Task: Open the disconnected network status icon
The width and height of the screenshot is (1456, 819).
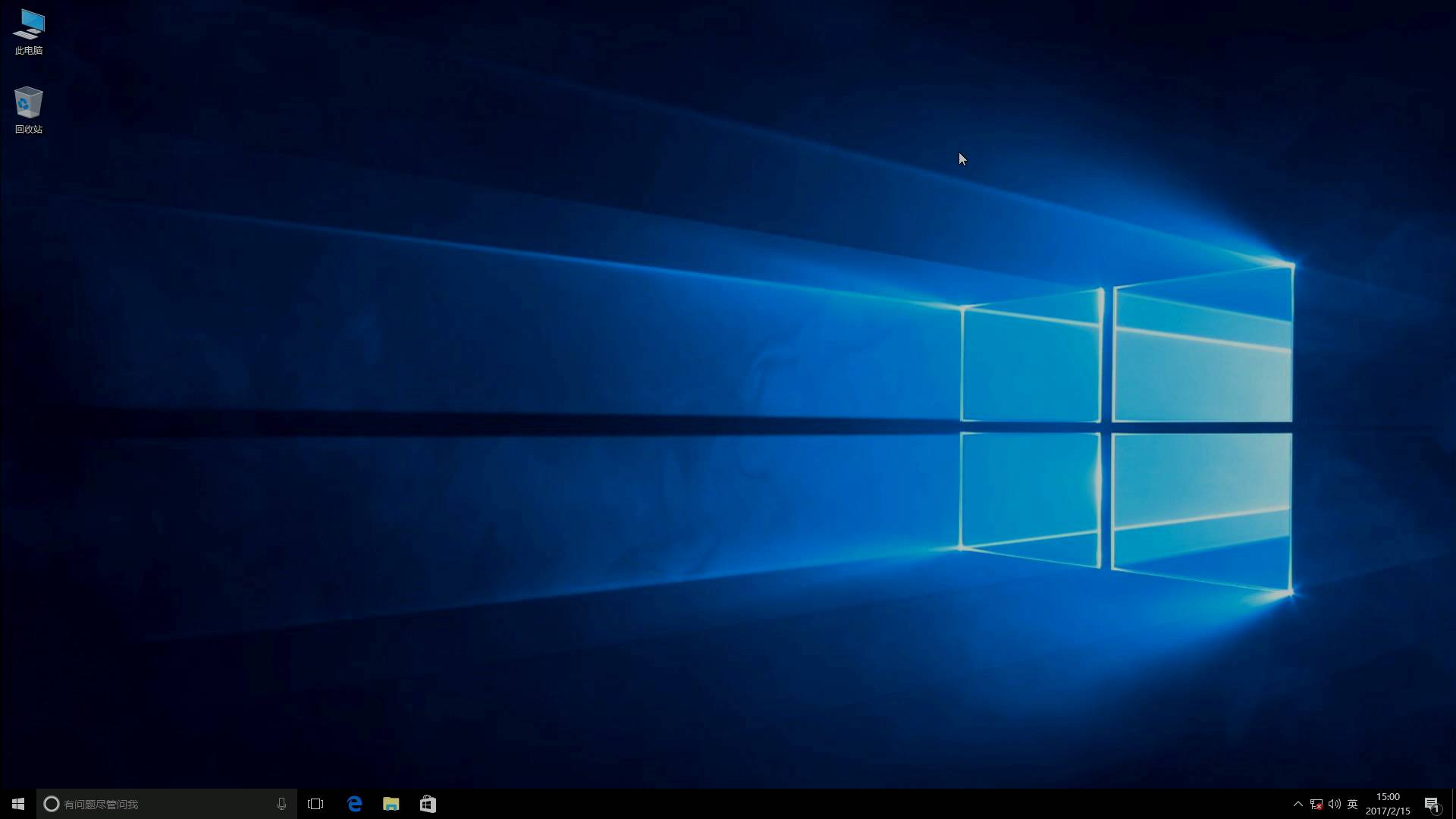Action: pyautogui.click(x=1316, y=804)
